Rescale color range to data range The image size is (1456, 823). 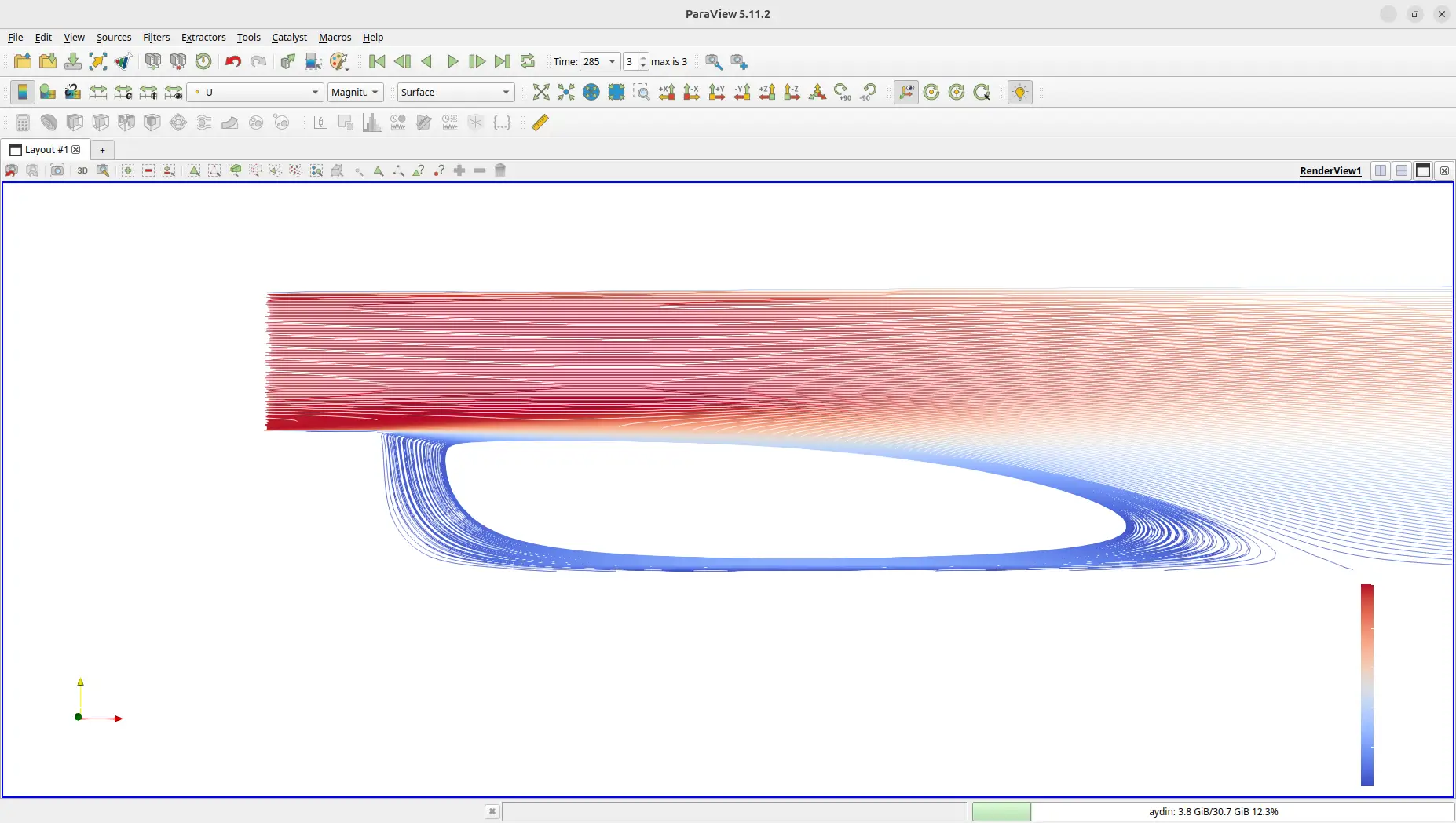pyautogui.click(x=98, y=92)
